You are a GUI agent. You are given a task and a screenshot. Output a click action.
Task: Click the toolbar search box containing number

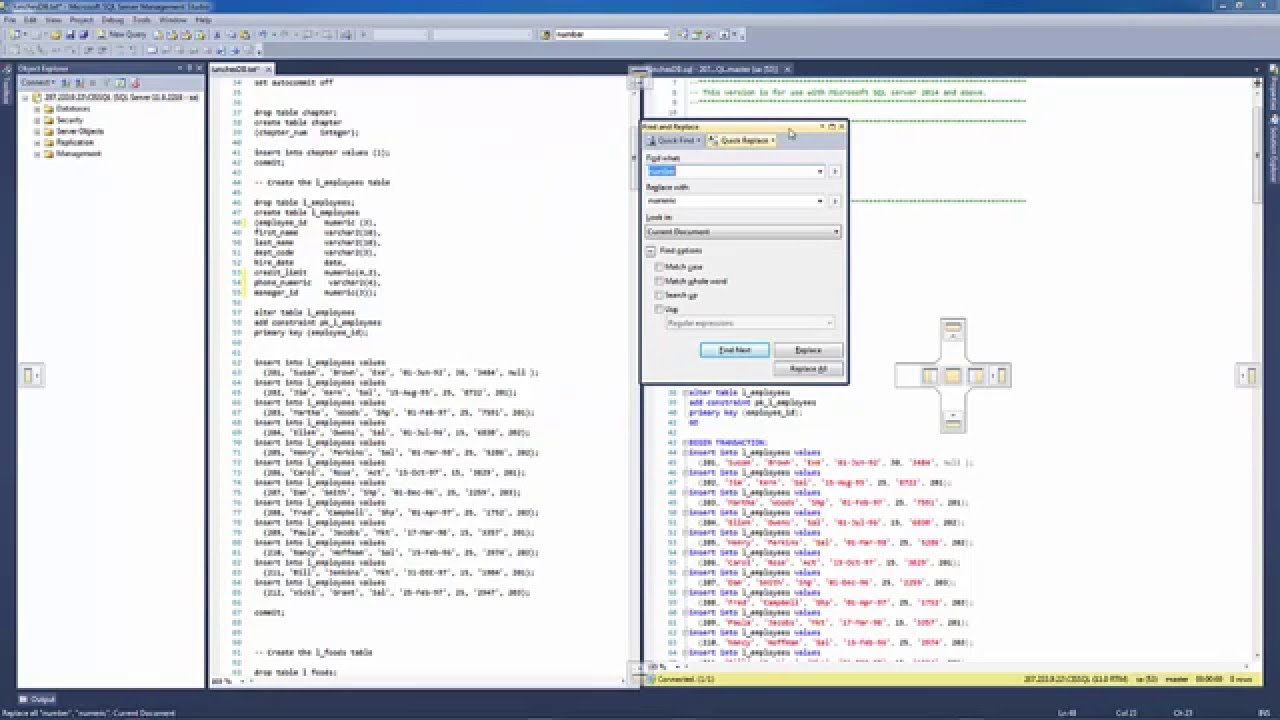[610, 34]
